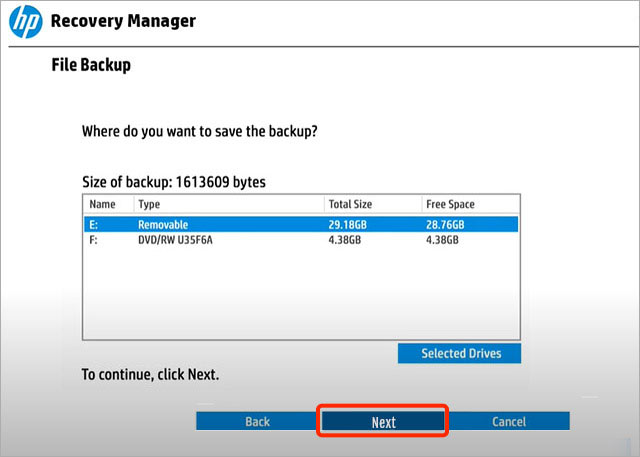
Task: Click the E: drive letter
Action: 93,225
